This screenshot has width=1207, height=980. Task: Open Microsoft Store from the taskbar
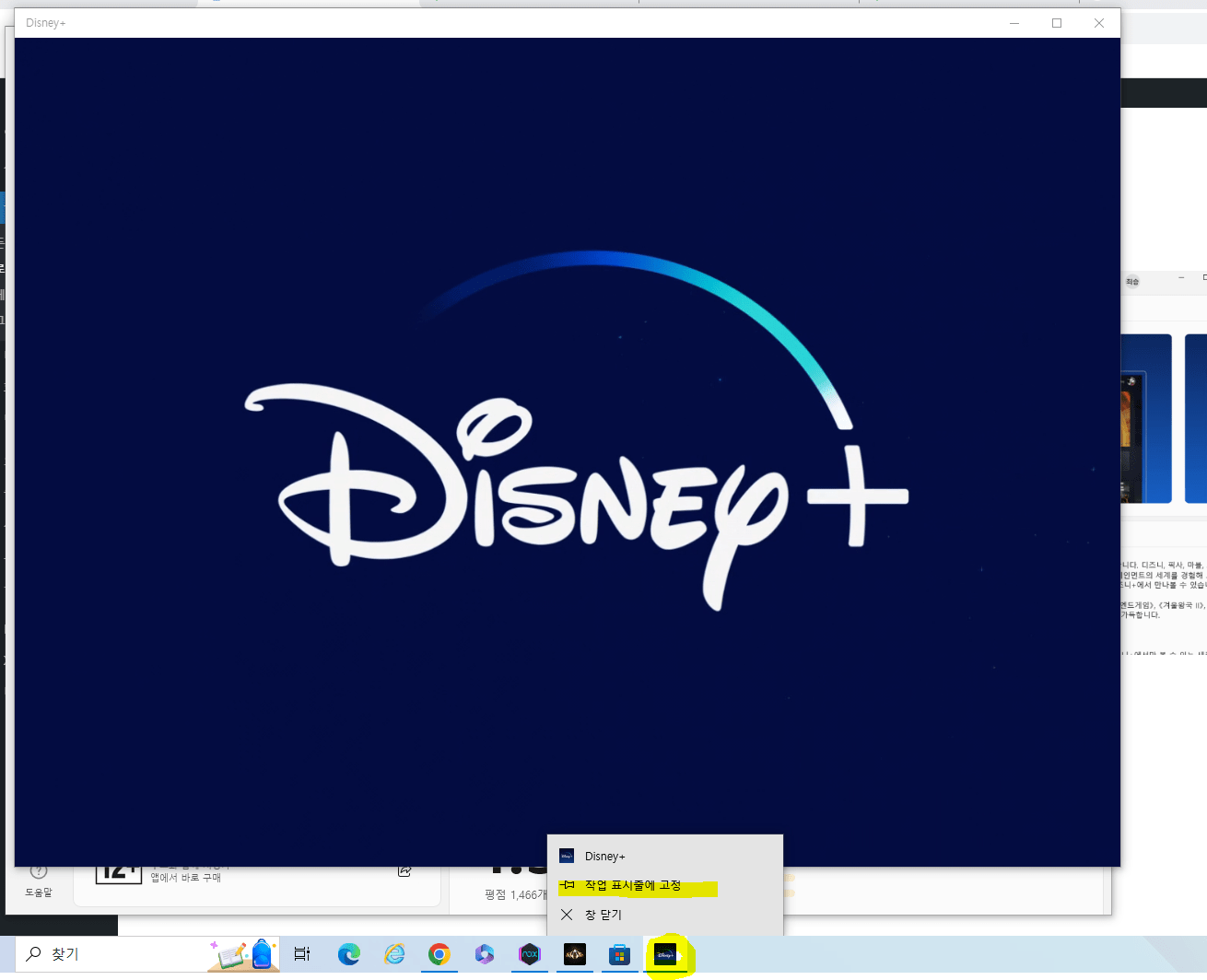coord(619,955)
